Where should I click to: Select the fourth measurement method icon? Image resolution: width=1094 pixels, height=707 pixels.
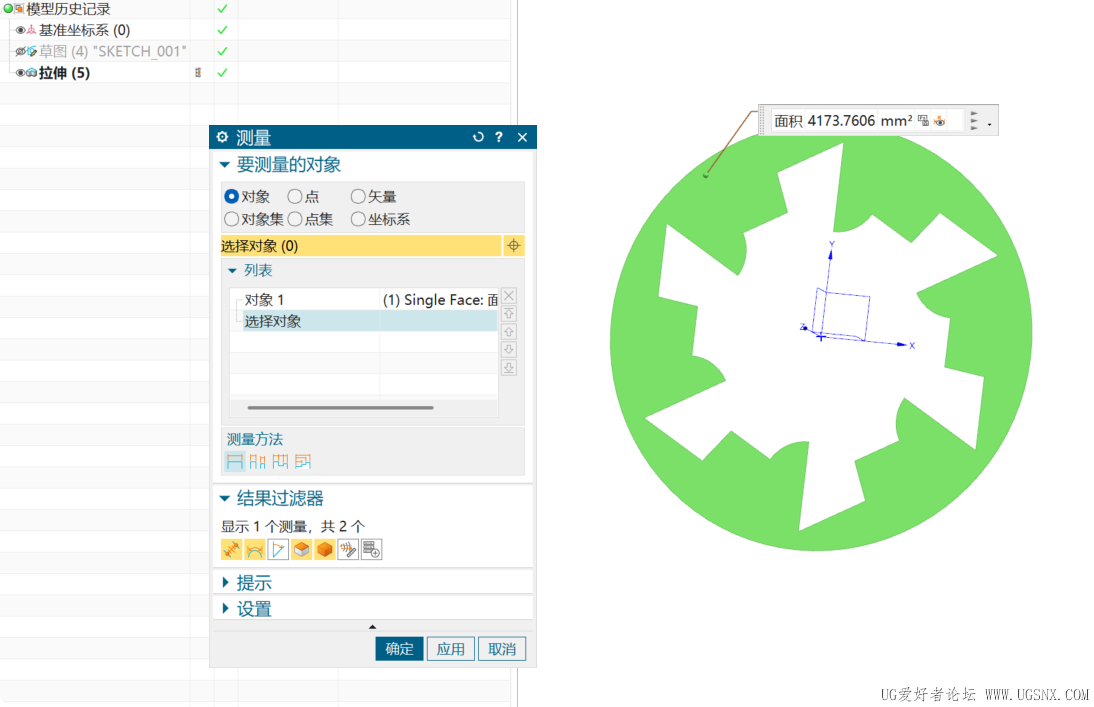303,461
